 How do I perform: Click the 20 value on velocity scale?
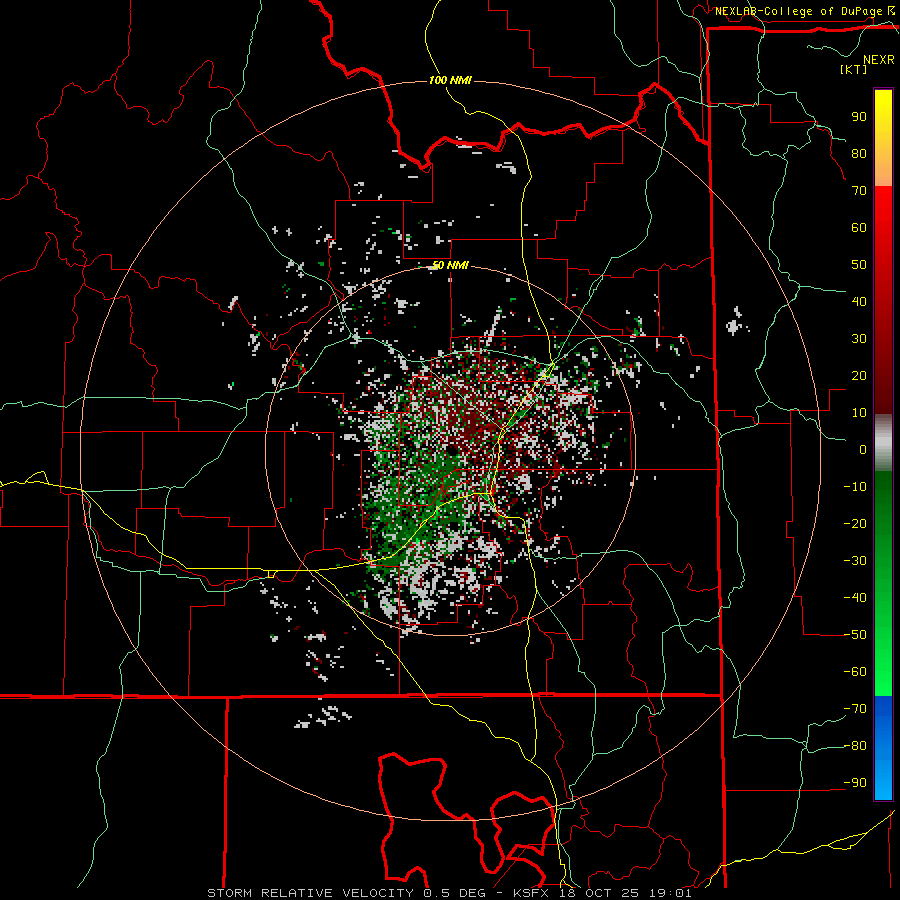click(859, 375)
